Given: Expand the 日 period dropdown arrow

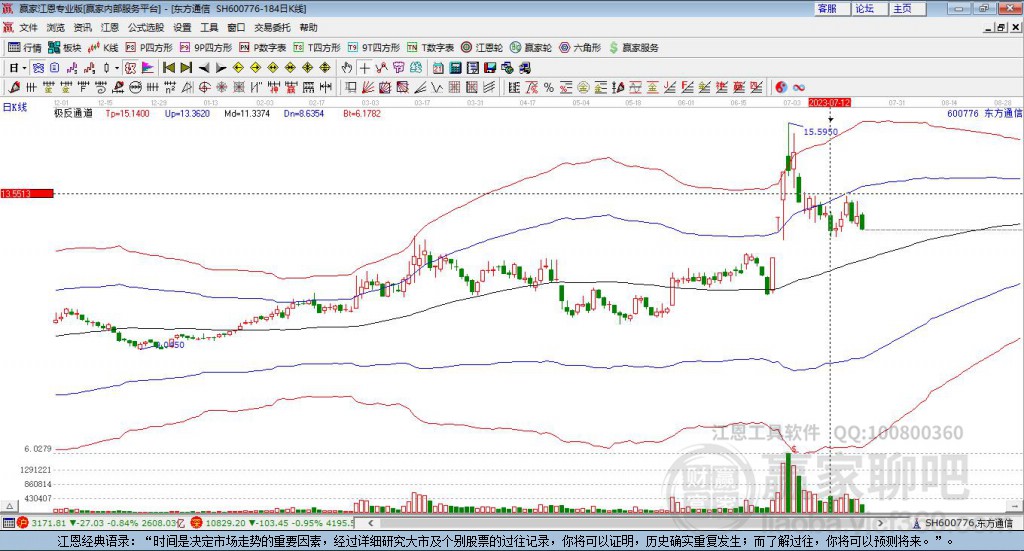Looking at the screenshot, I should (x=24, y=68).
